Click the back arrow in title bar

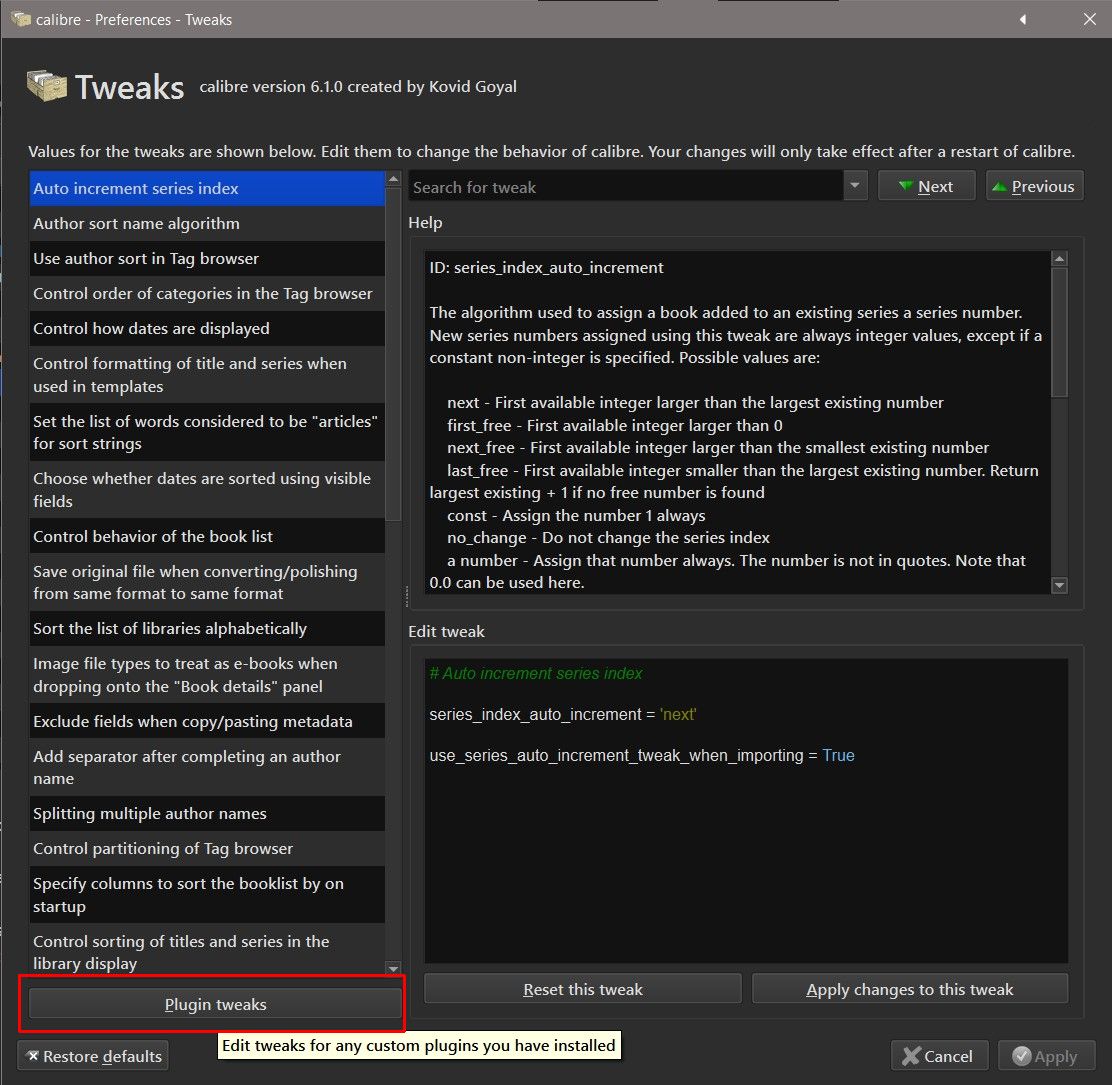(x=1023, y=19)
